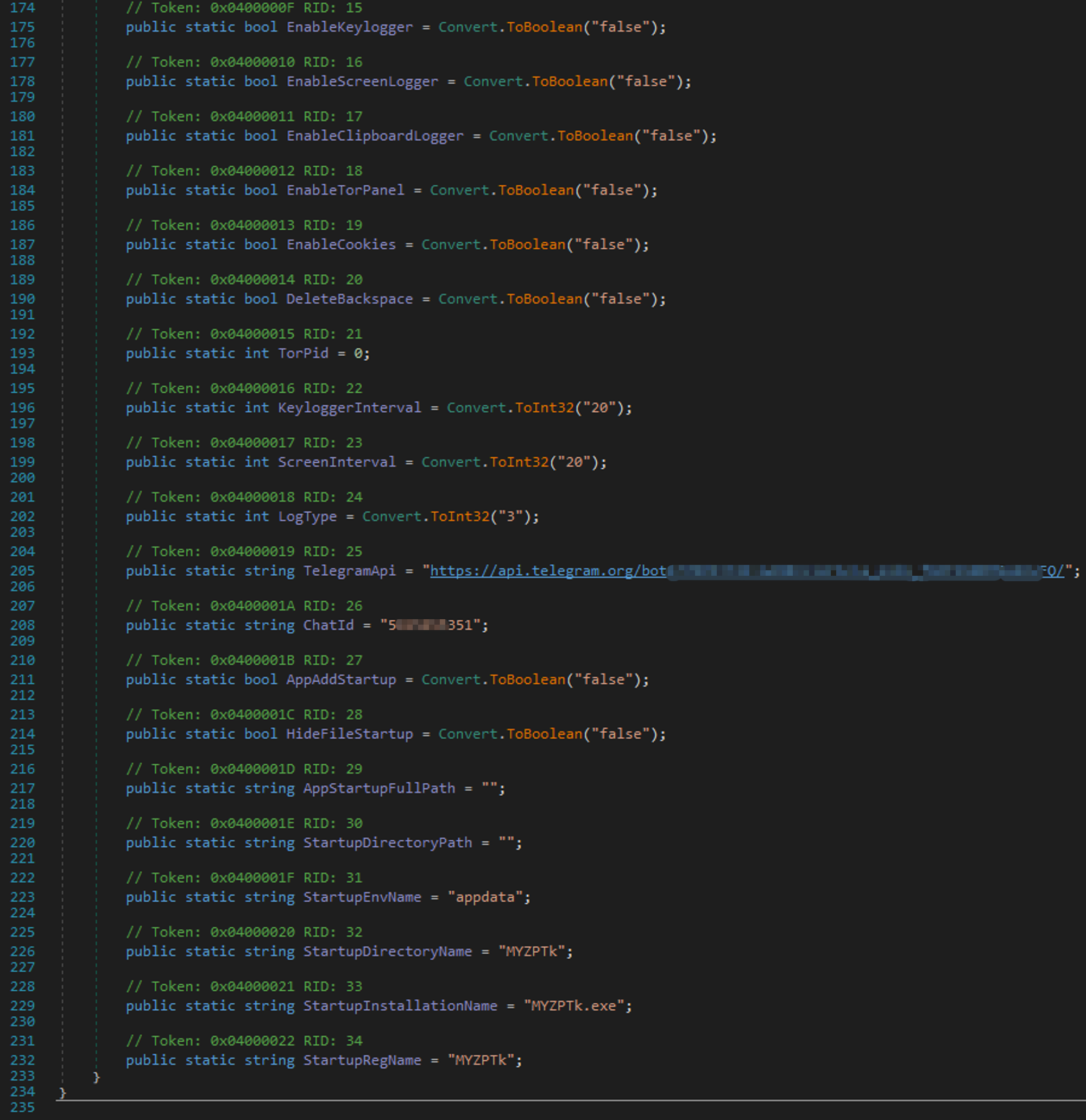Click the EnableScreenLogger field identifier
The image size is (1086, 1120).
point(362,81)
